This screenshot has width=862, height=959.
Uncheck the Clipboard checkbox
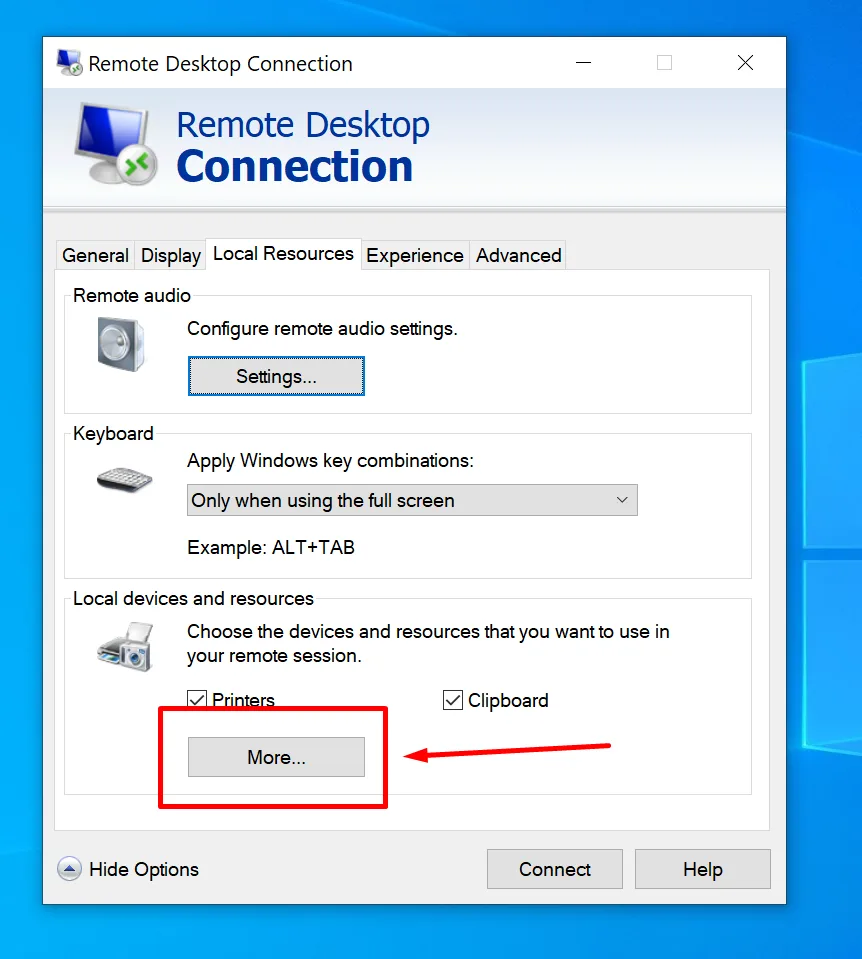coord(453,700)
